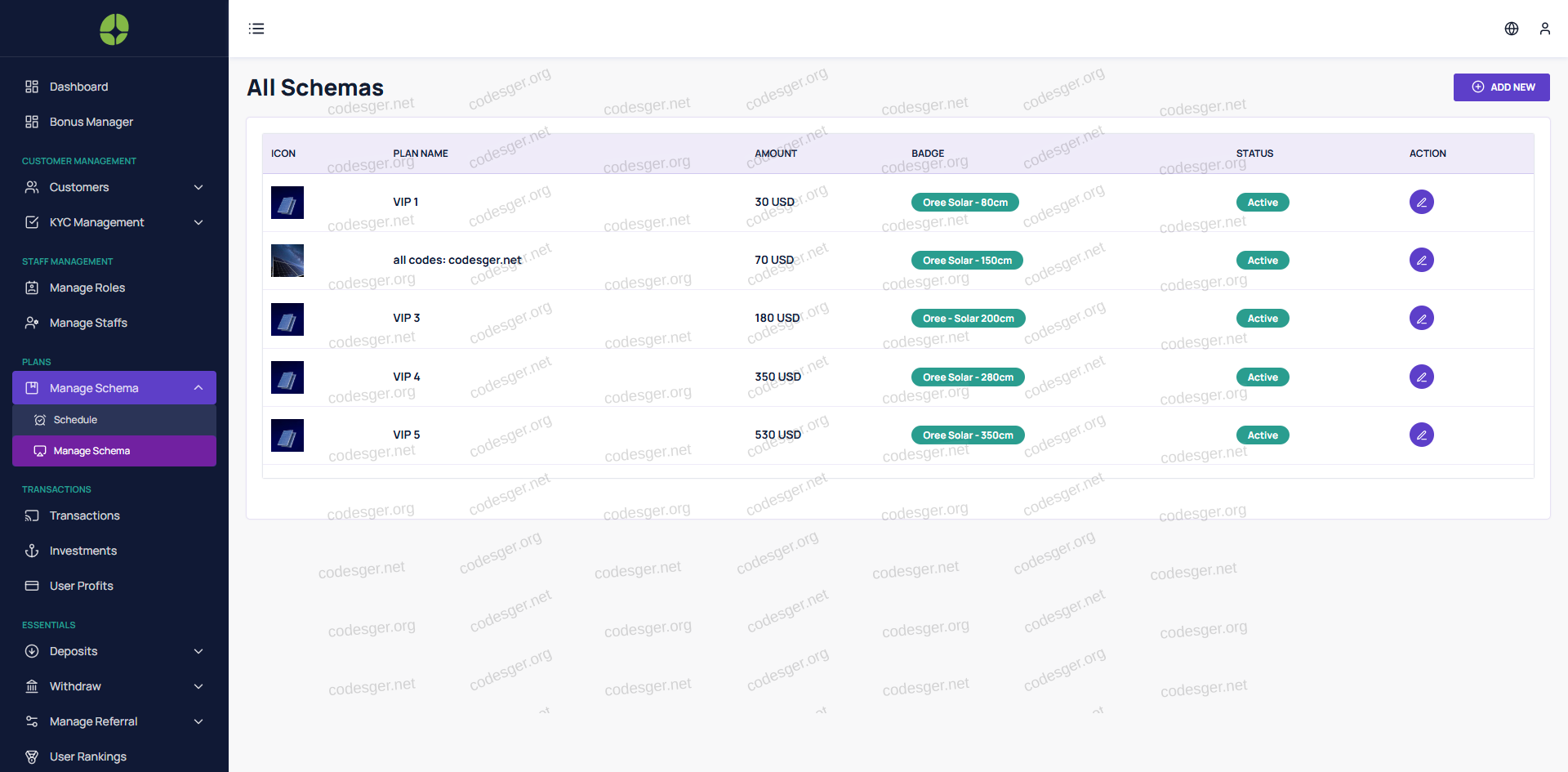1568x772 pixels.
Task: Click the edit pencil icon for VIP 3
Action: pyautogui.click(x=1421, y=318)
